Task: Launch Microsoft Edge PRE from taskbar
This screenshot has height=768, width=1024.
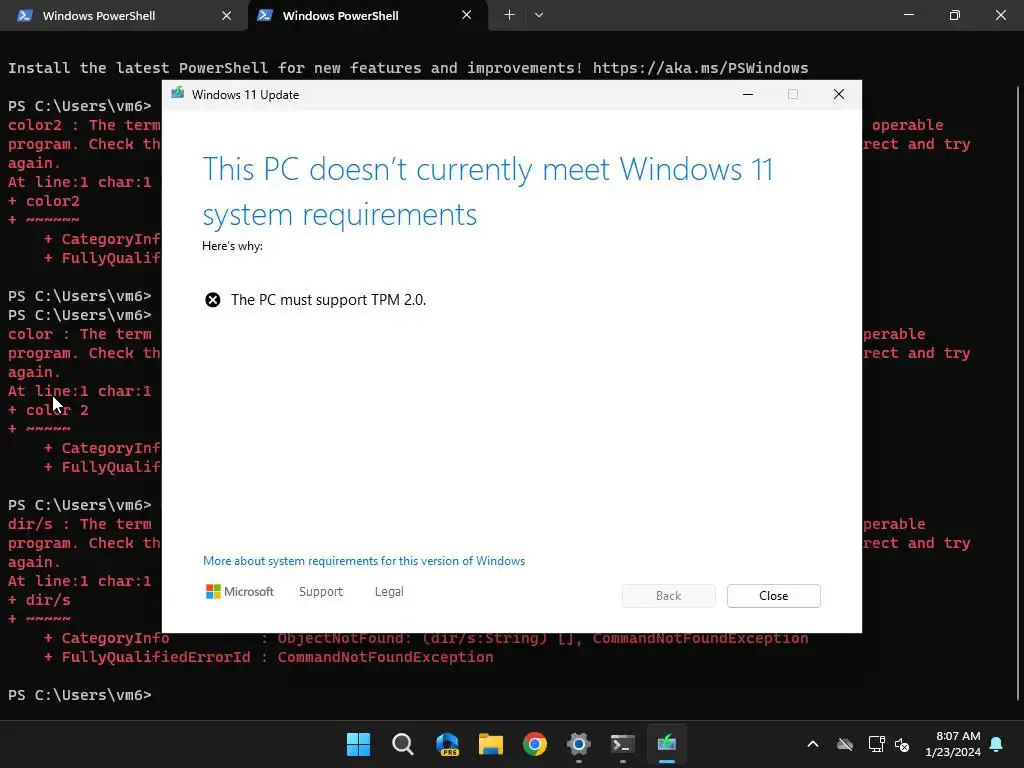Action: (x=447, y=744)
